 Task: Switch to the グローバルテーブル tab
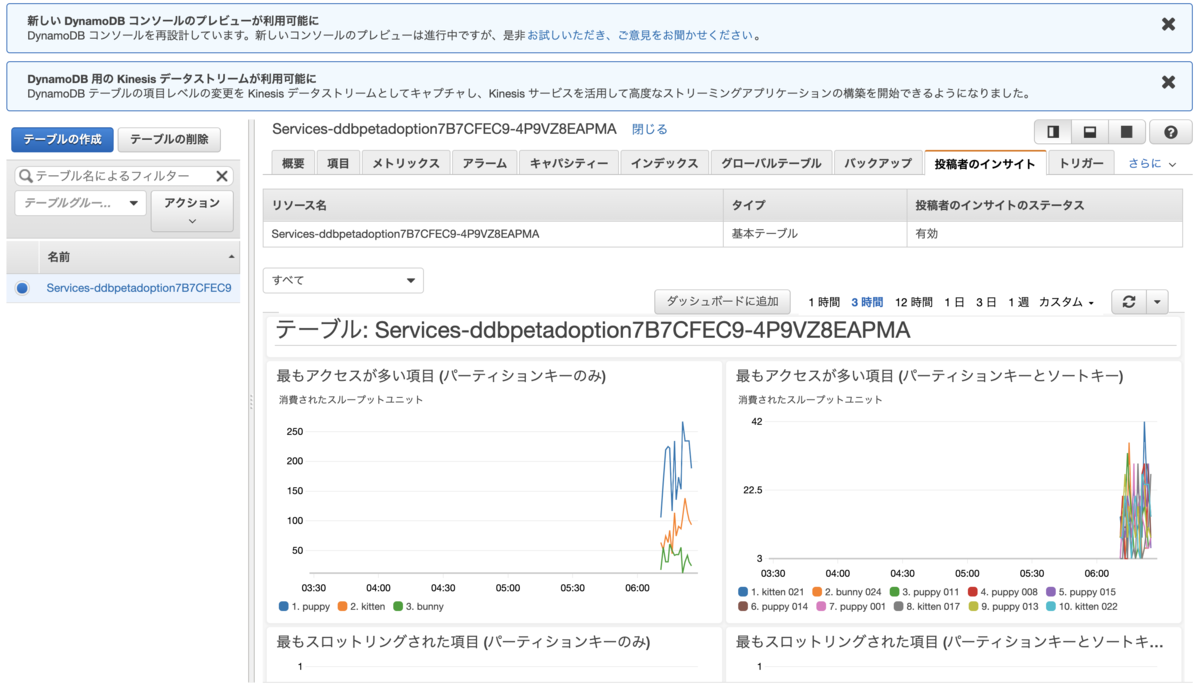tap(770, 163)
